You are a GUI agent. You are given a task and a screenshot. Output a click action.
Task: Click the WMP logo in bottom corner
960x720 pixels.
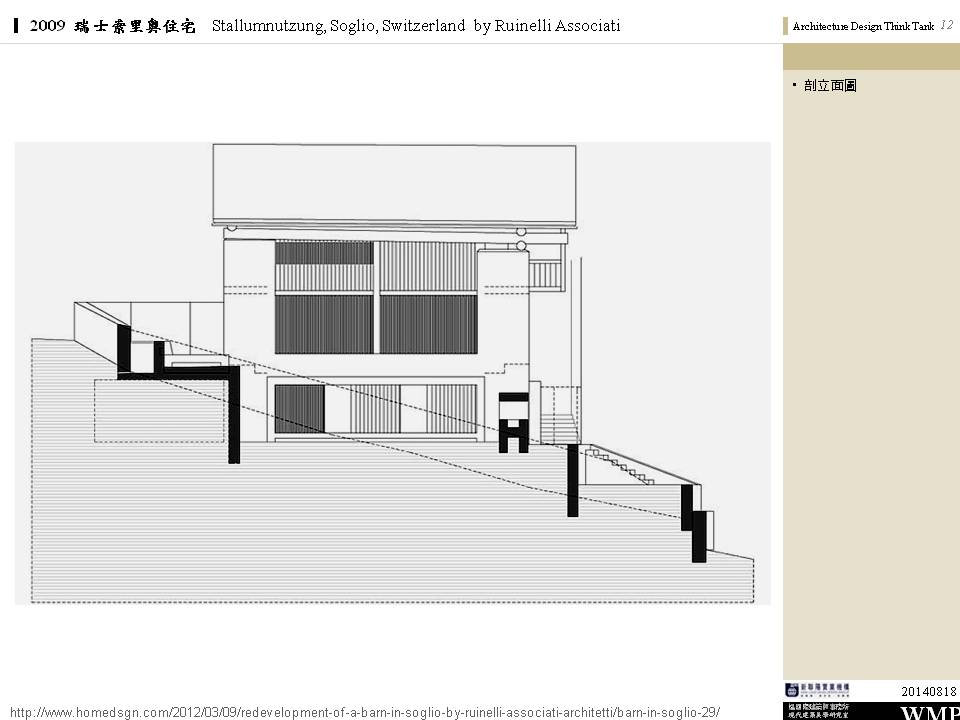coord(928,712)
